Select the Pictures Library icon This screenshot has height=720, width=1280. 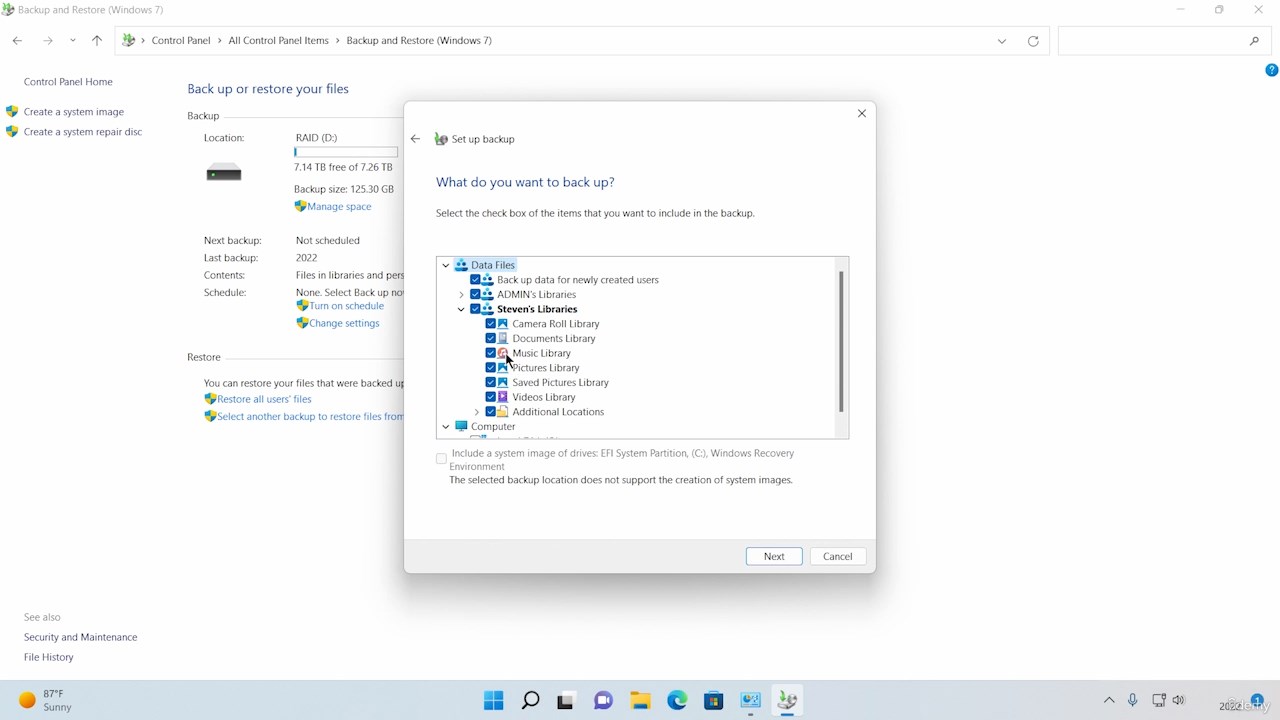pyautogui.click(x=503, y=368)
